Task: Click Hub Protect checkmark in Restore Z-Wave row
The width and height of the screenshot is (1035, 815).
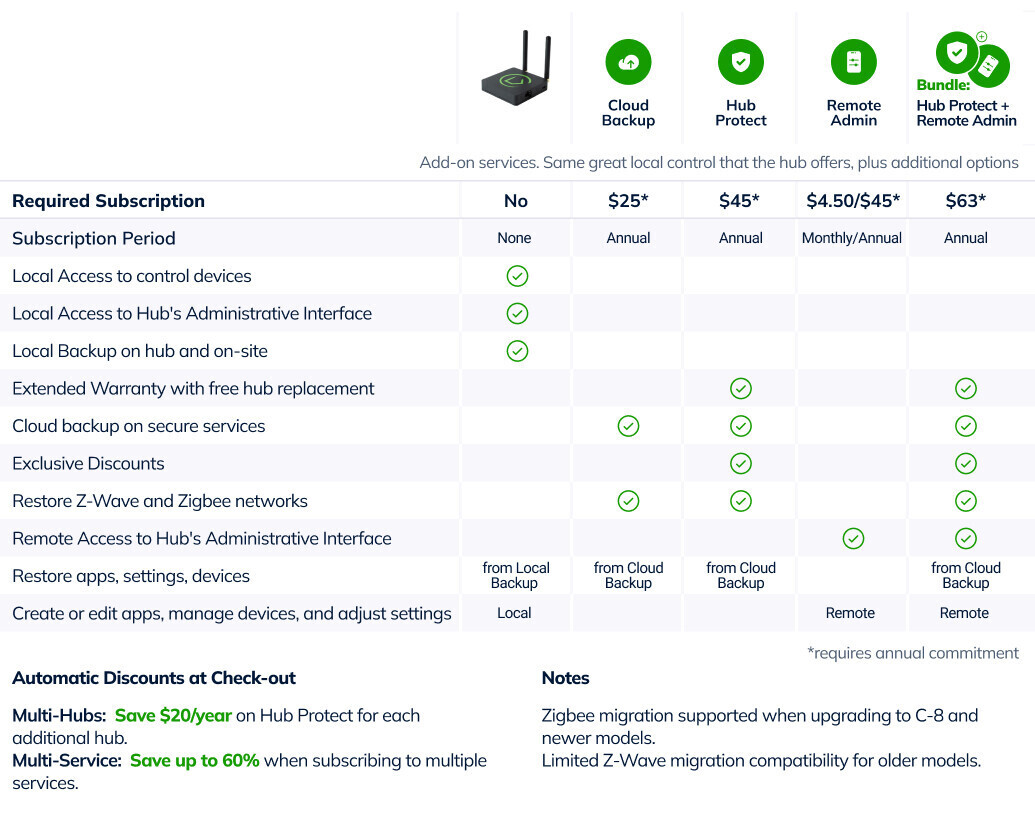Action: click(x=741, y=501)
